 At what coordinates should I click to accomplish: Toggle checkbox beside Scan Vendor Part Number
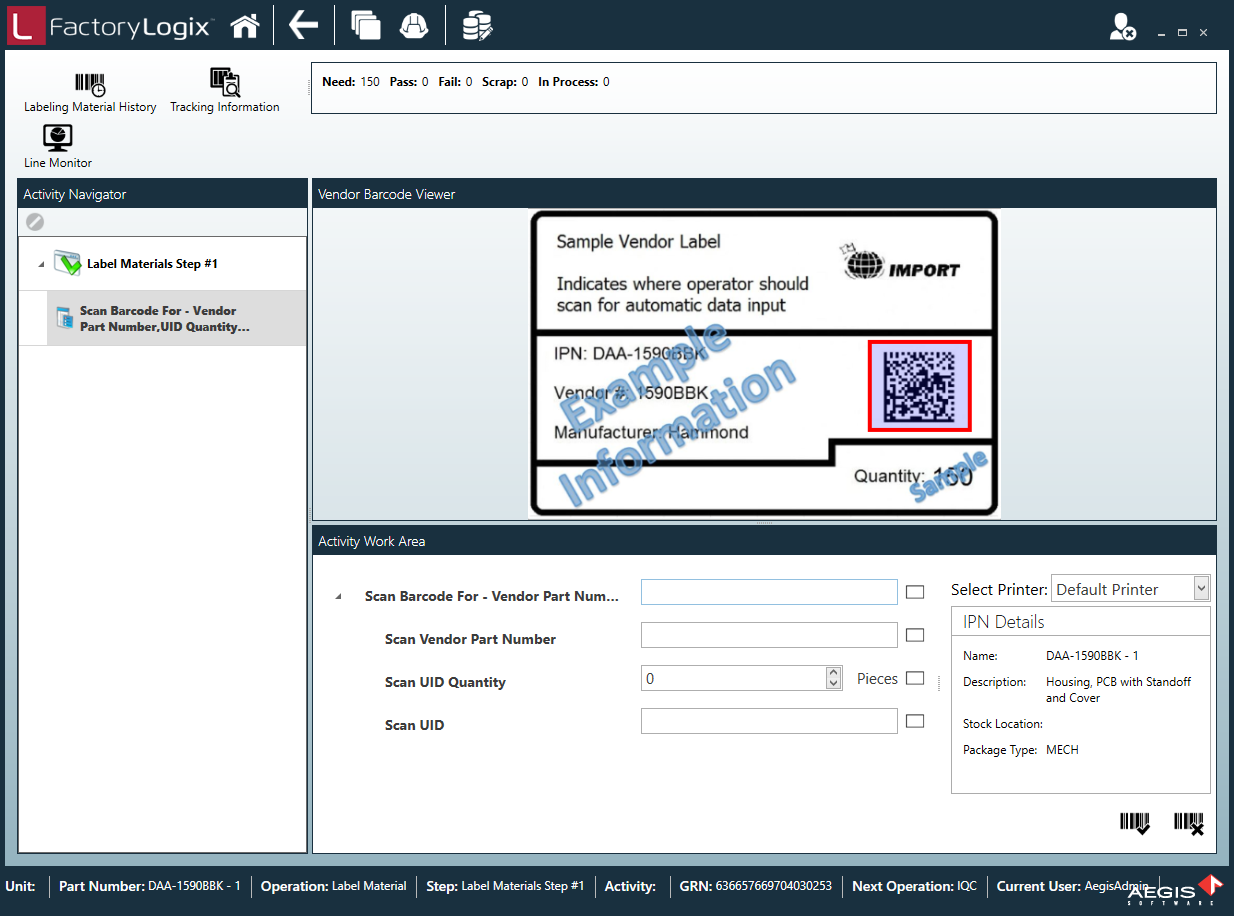tap(914, 635)
